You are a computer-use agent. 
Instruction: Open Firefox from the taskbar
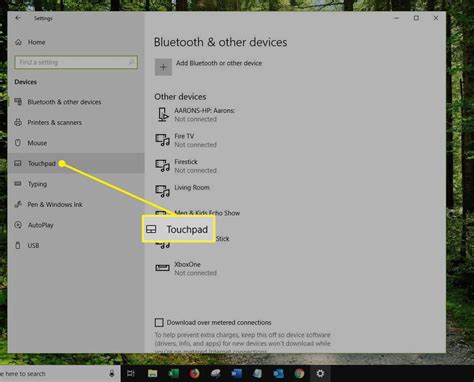coord(195,374)
